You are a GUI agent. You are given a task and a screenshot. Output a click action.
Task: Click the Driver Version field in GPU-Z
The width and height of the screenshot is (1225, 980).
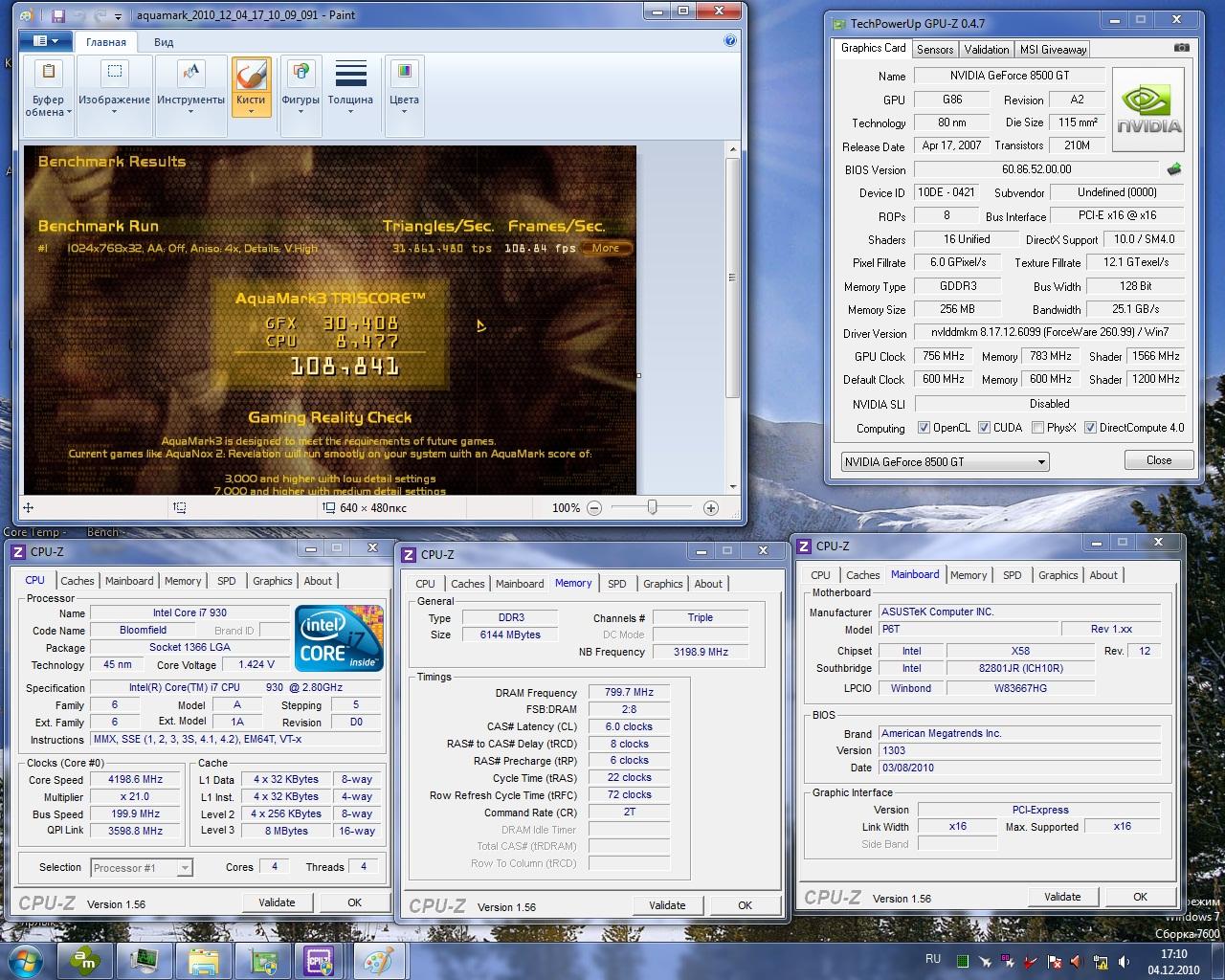click(x=1049, y=332)
